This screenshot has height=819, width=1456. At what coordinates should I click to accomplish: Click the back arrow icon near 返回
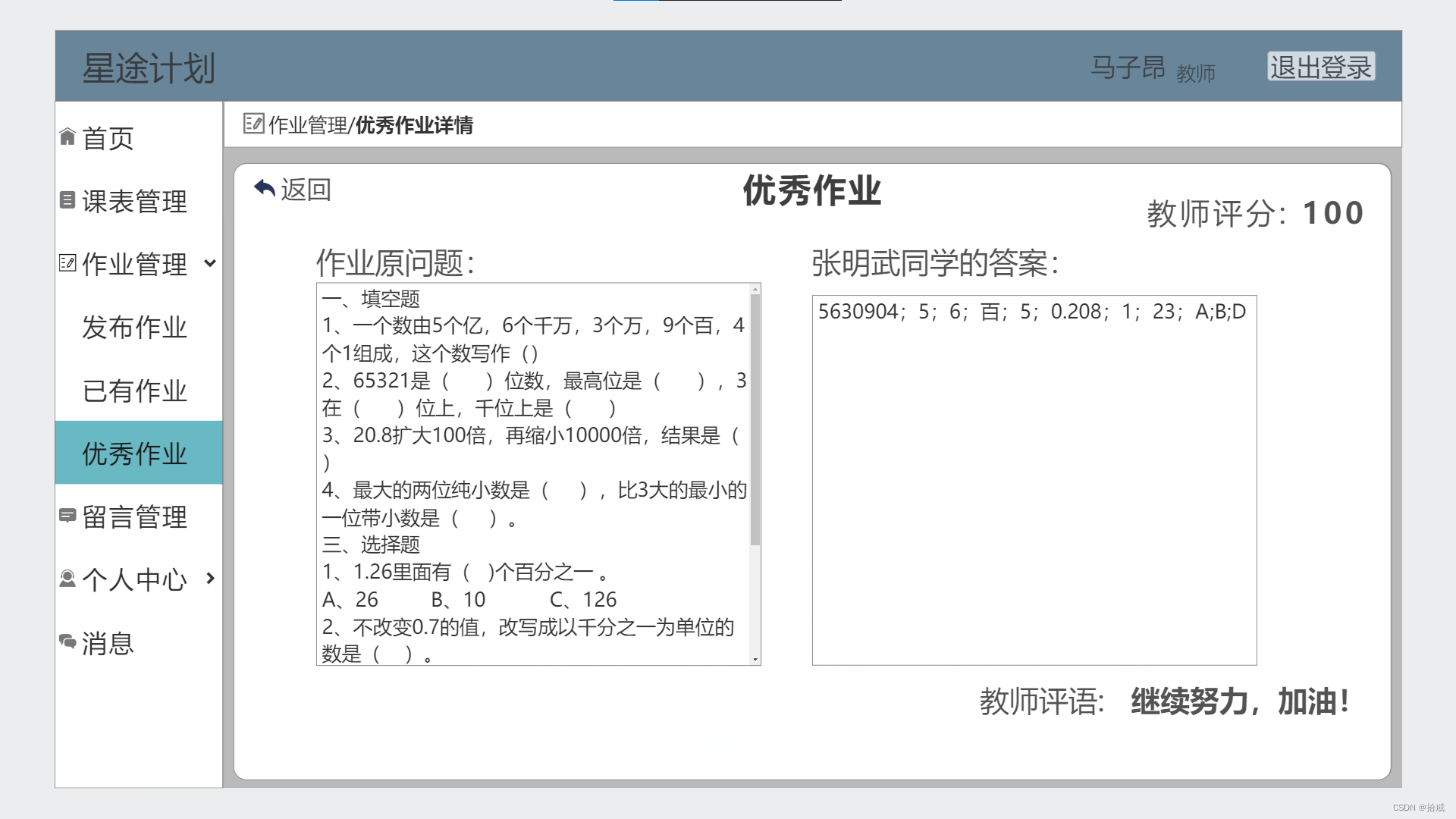(x=265, y=188)
